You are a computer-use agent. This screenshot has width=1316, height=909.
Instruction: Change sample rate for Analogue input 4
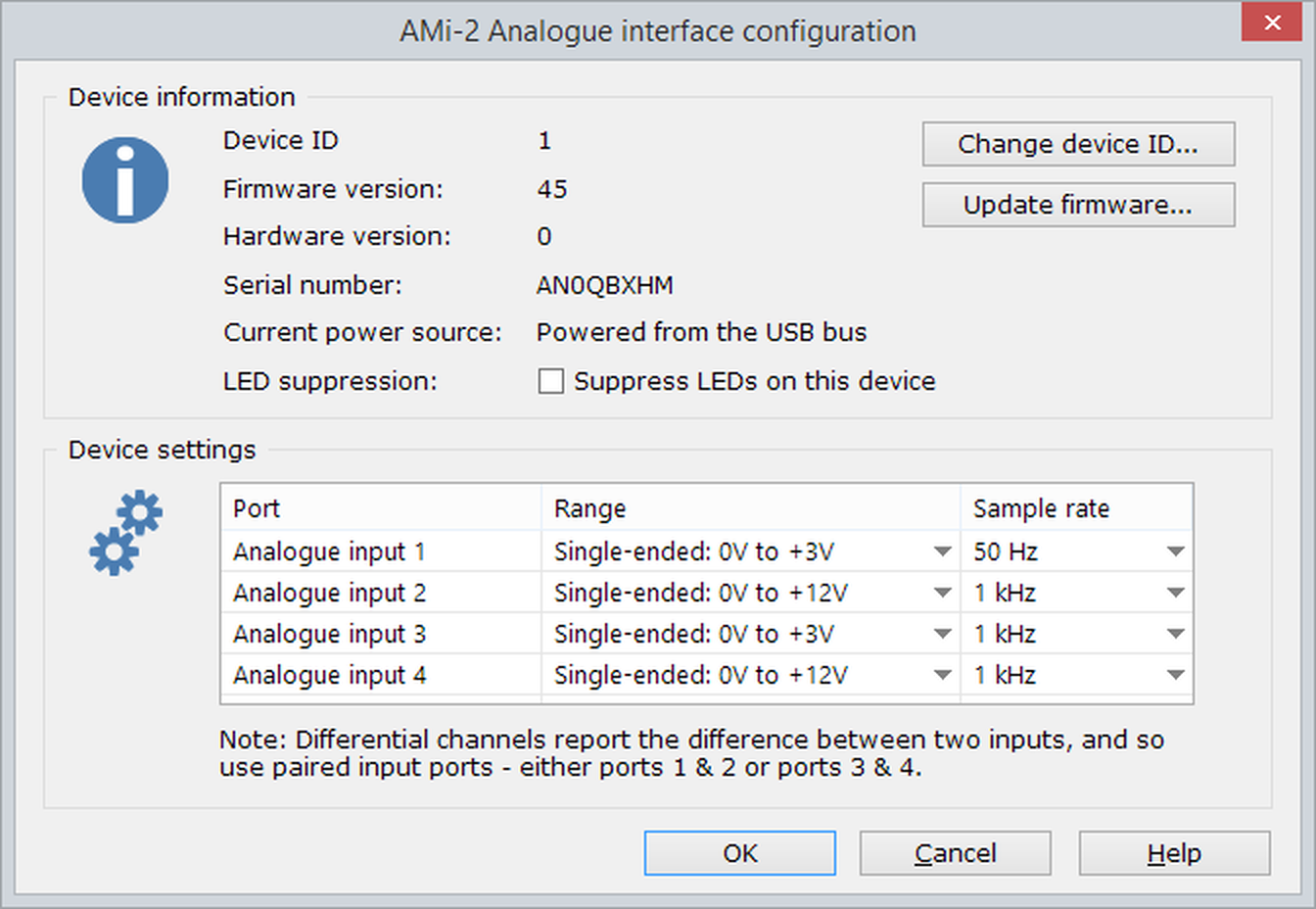click(x=1175, y=675)
